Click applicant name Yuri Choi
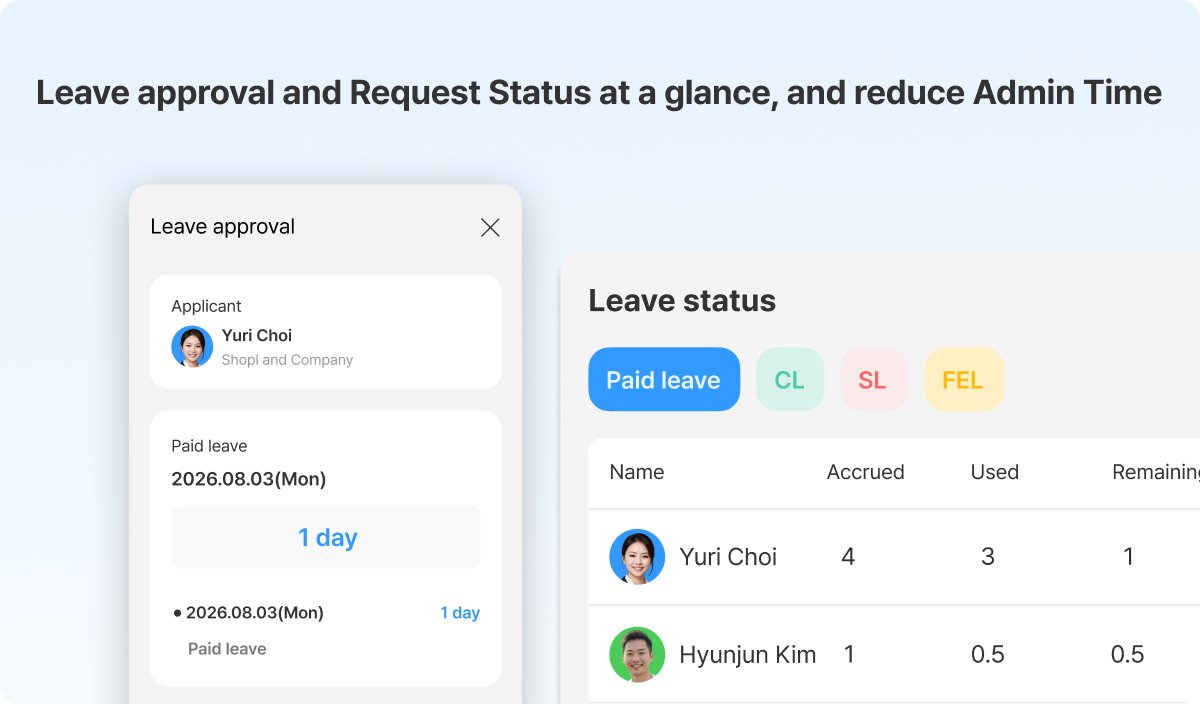The height and width of the screenshot is (704, 1200). (x=257, y=335)
